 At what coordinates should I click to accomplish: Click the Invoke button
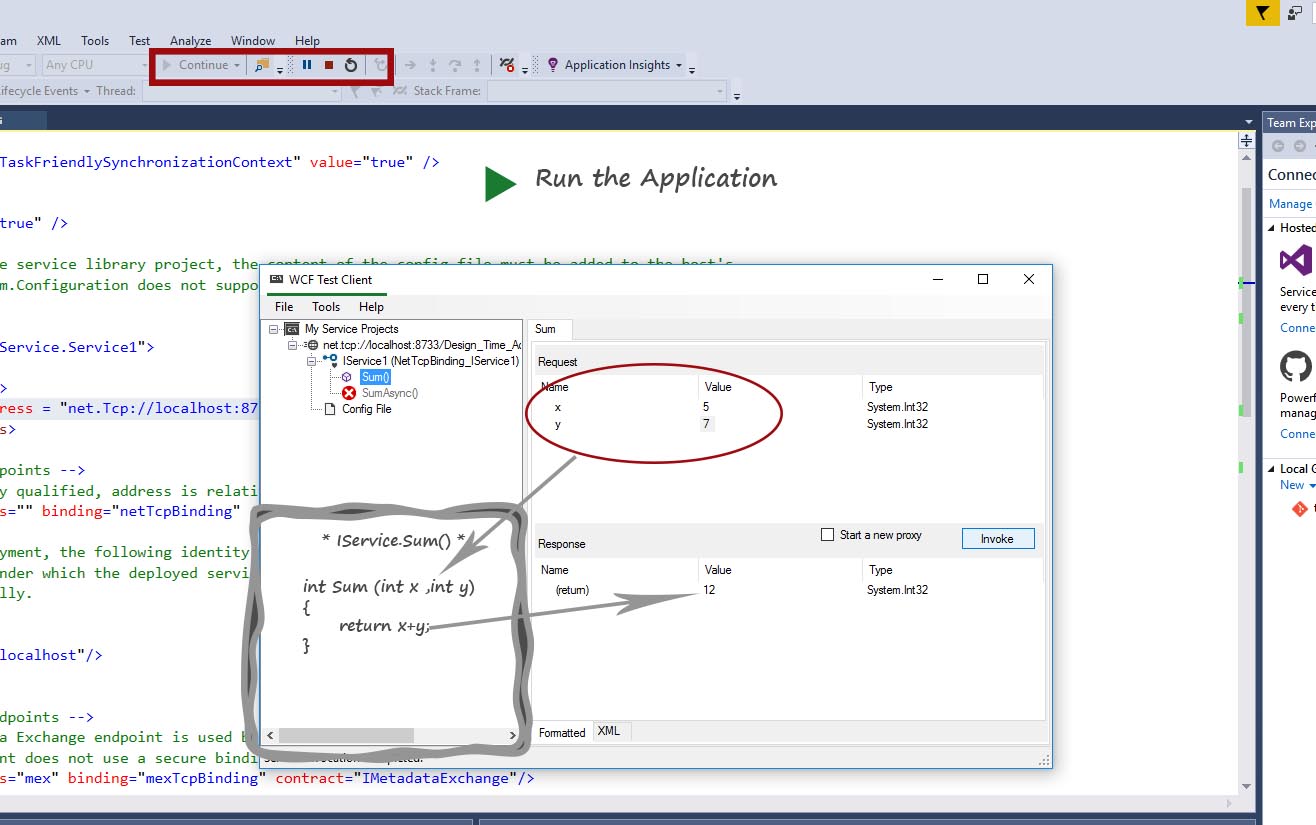pyautogui.click(x=998, y=539)
